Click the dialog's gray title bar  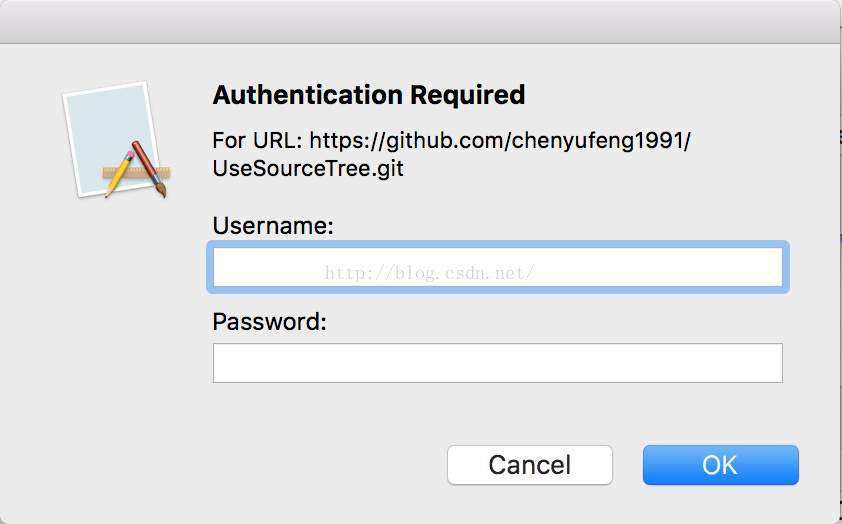(x=420, y=22)
